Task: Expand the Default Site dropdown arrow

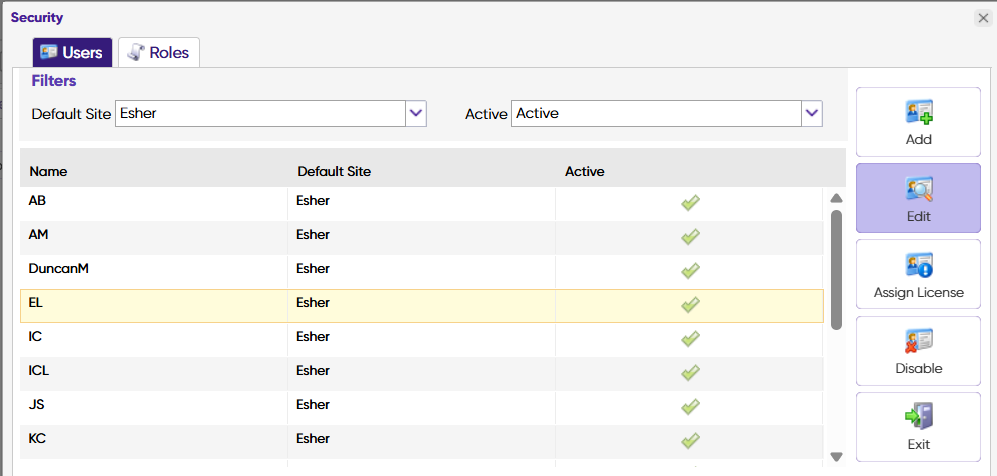Action: [x=416, y=113]
